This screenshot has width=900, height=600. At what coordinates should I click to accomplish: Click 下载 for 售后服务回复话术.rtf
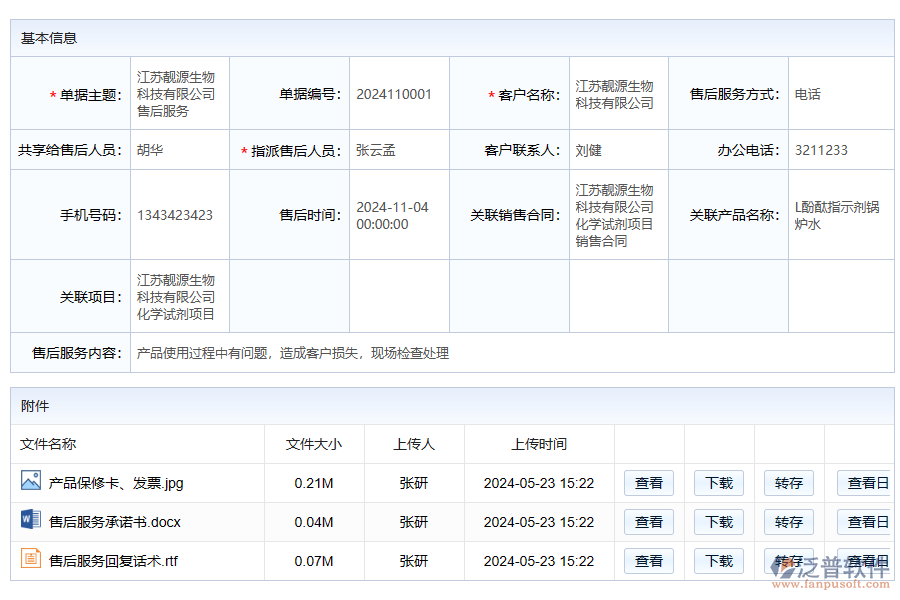[x=718, y=560]
